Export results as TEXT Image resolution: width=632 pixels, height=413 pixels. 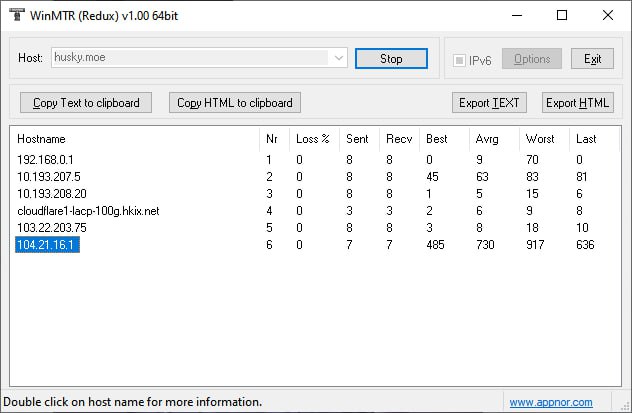point(489,103)
